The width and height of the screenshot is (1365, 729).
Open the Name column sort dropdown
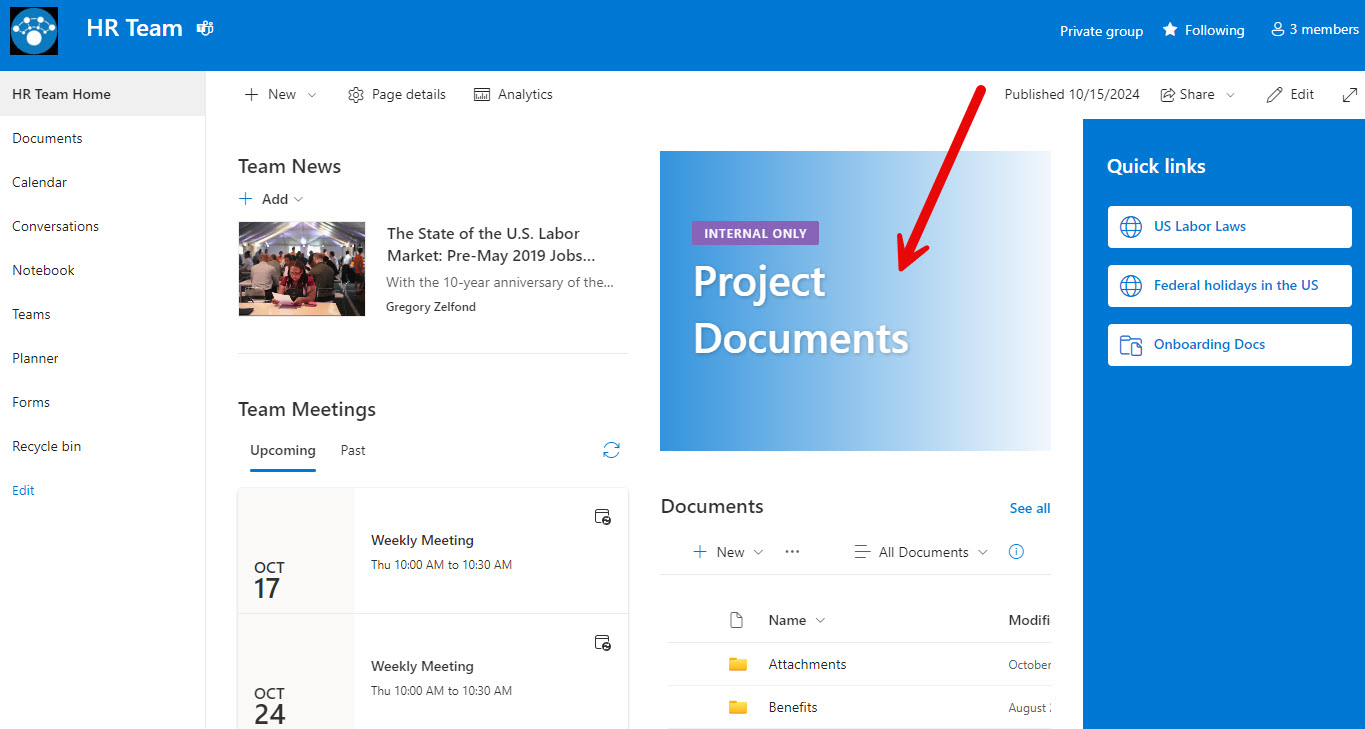click(821, 620)
